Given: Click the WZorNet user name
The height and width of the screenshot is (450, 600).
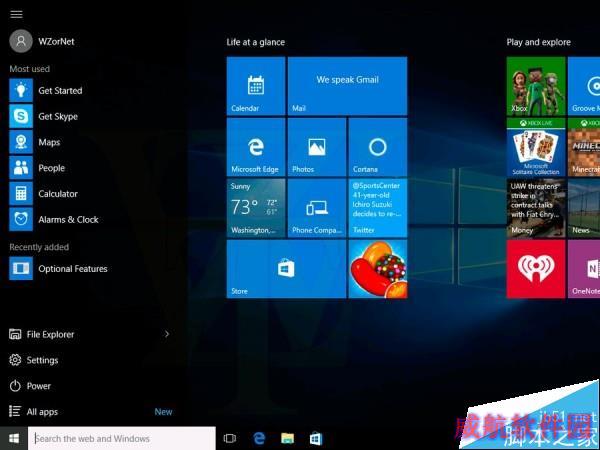Looking at the screenshot, I should pos(56,41).
